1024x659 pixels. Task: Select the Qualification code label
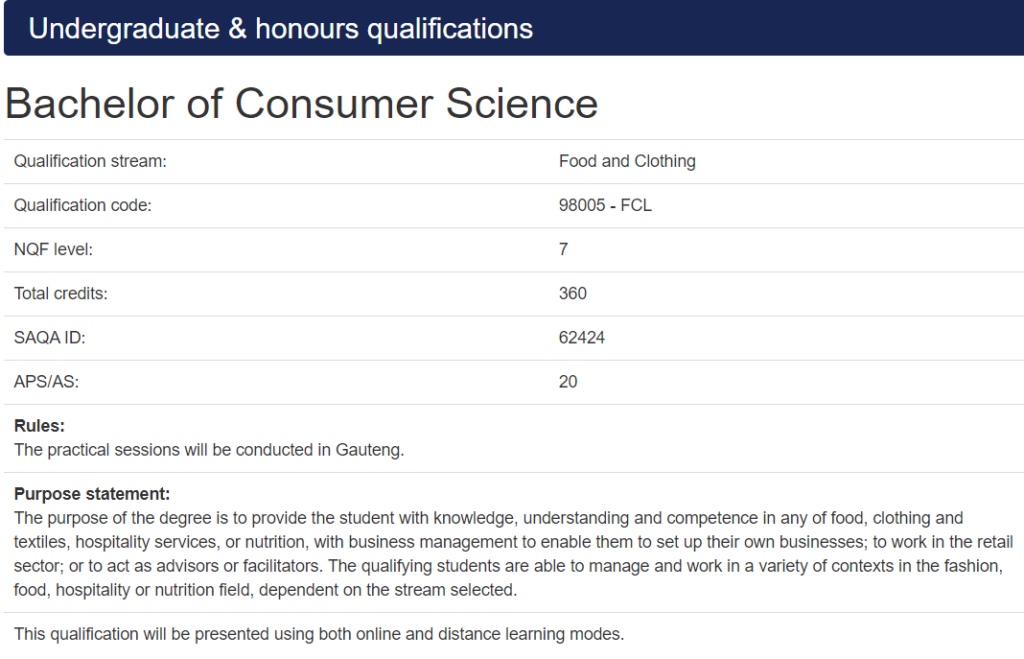82,205
